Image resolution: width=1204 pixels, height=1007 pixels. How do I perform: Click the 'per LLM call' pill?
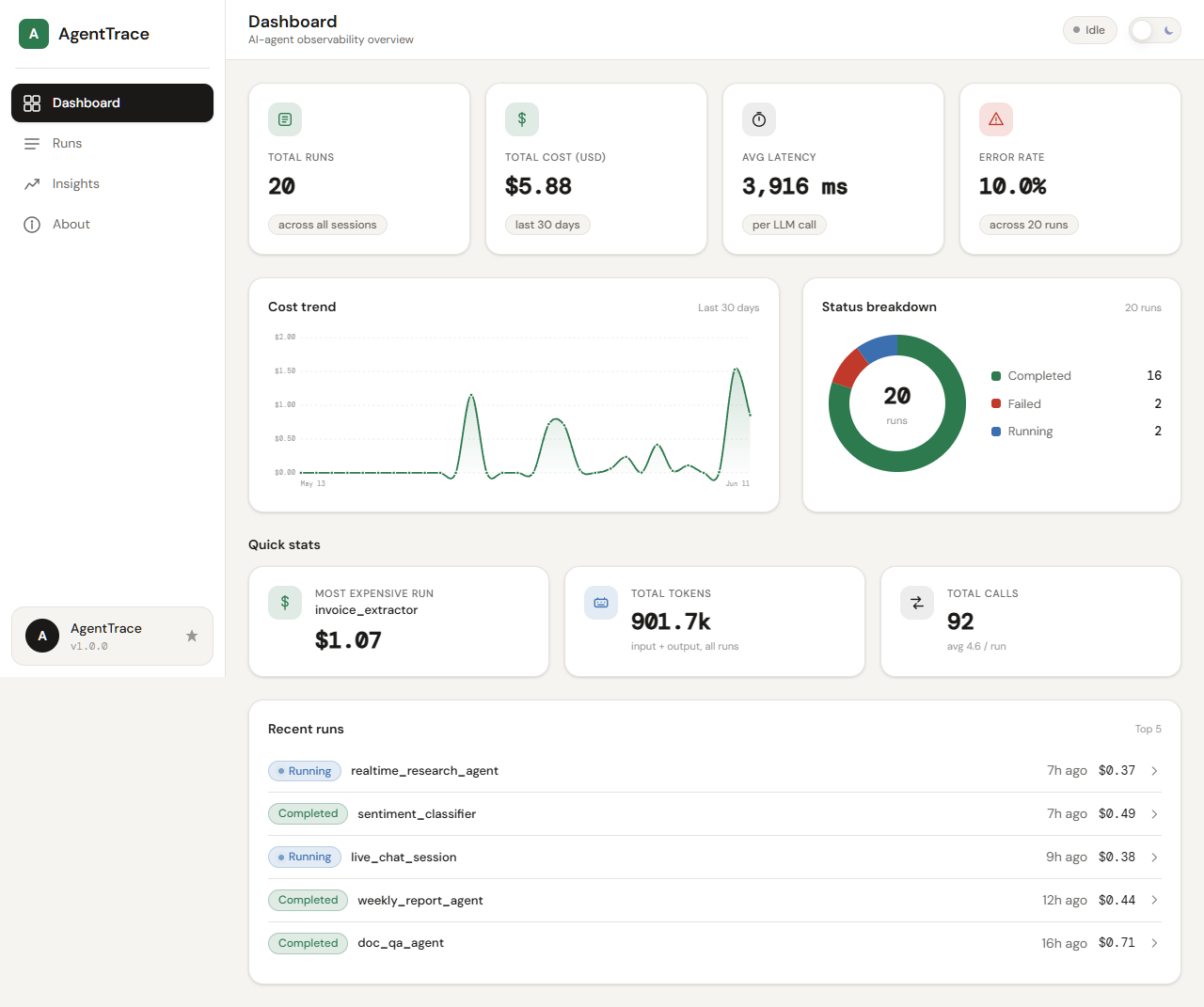coord(784,225)
